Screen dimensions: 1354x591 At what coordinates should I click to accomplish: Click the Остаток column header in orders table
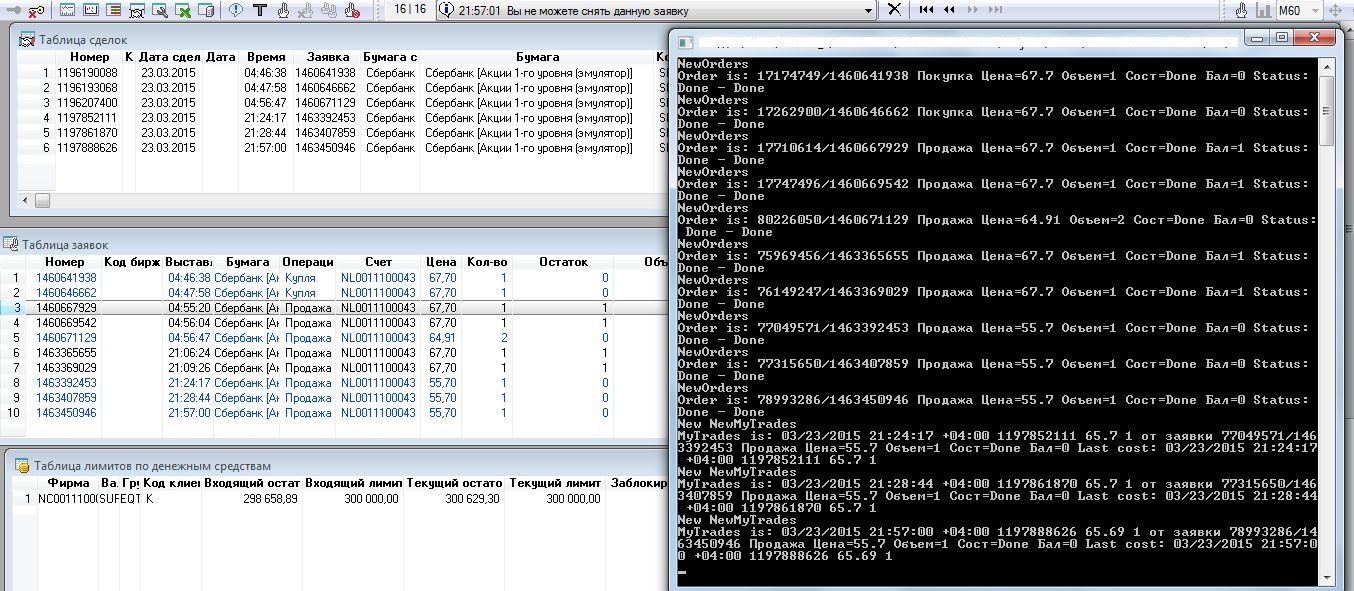563,262
